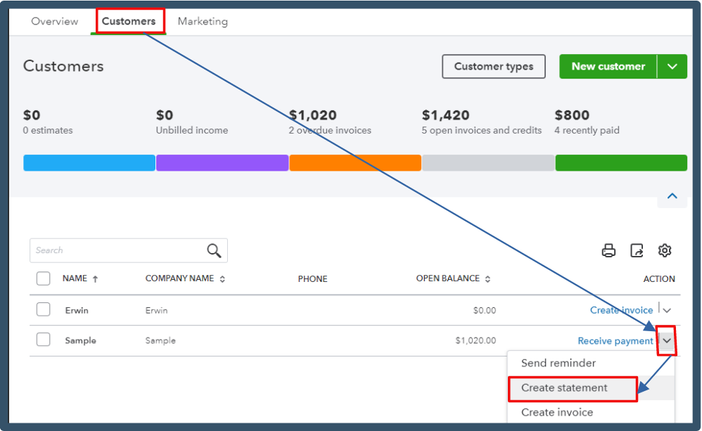The width and height of the screenshot is (702, 431).
Task: Collapse the money bar section chevron
Action: pyautogui.click(x=672, y=196)
